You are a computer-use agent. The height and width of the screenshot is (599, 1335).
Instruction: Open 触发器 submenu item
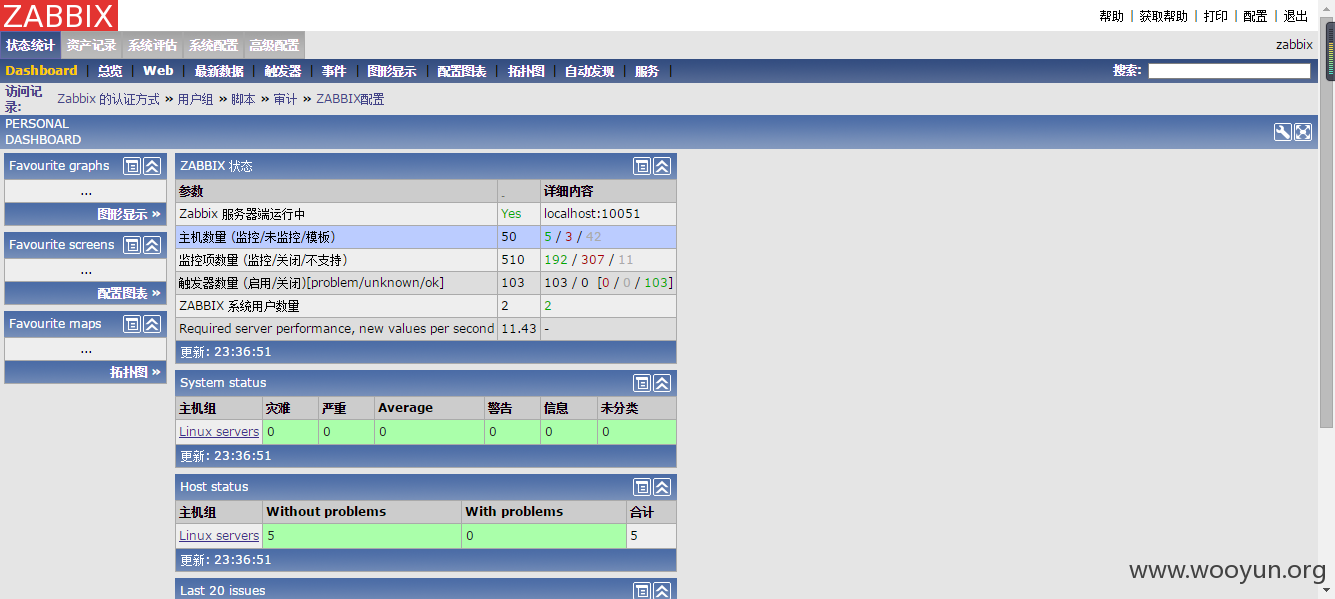[283, 71]
